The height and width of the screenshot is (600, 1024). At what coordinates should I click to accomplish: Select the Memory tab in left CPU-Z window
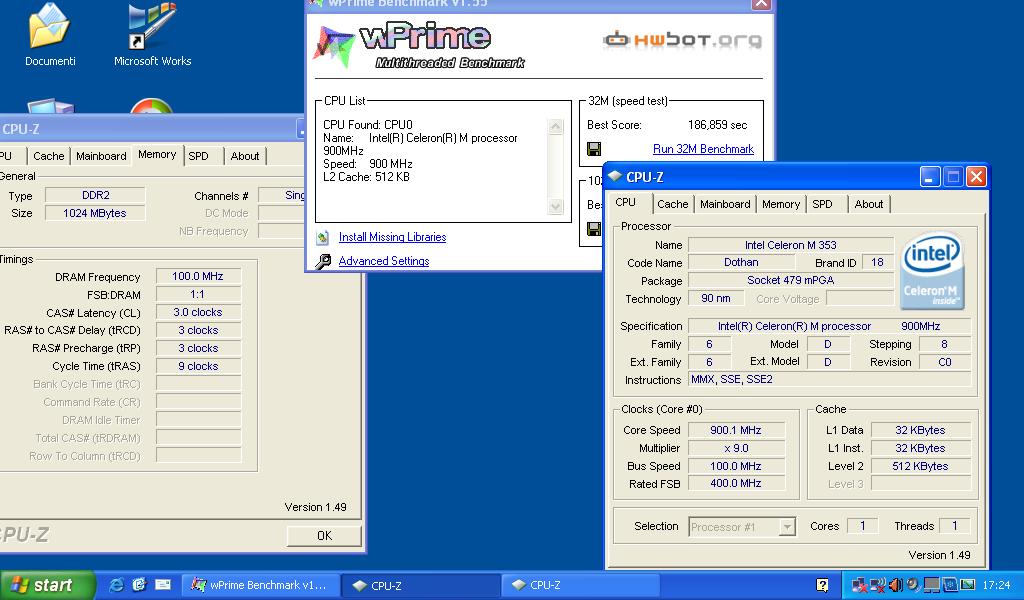[x=157, y=155]
